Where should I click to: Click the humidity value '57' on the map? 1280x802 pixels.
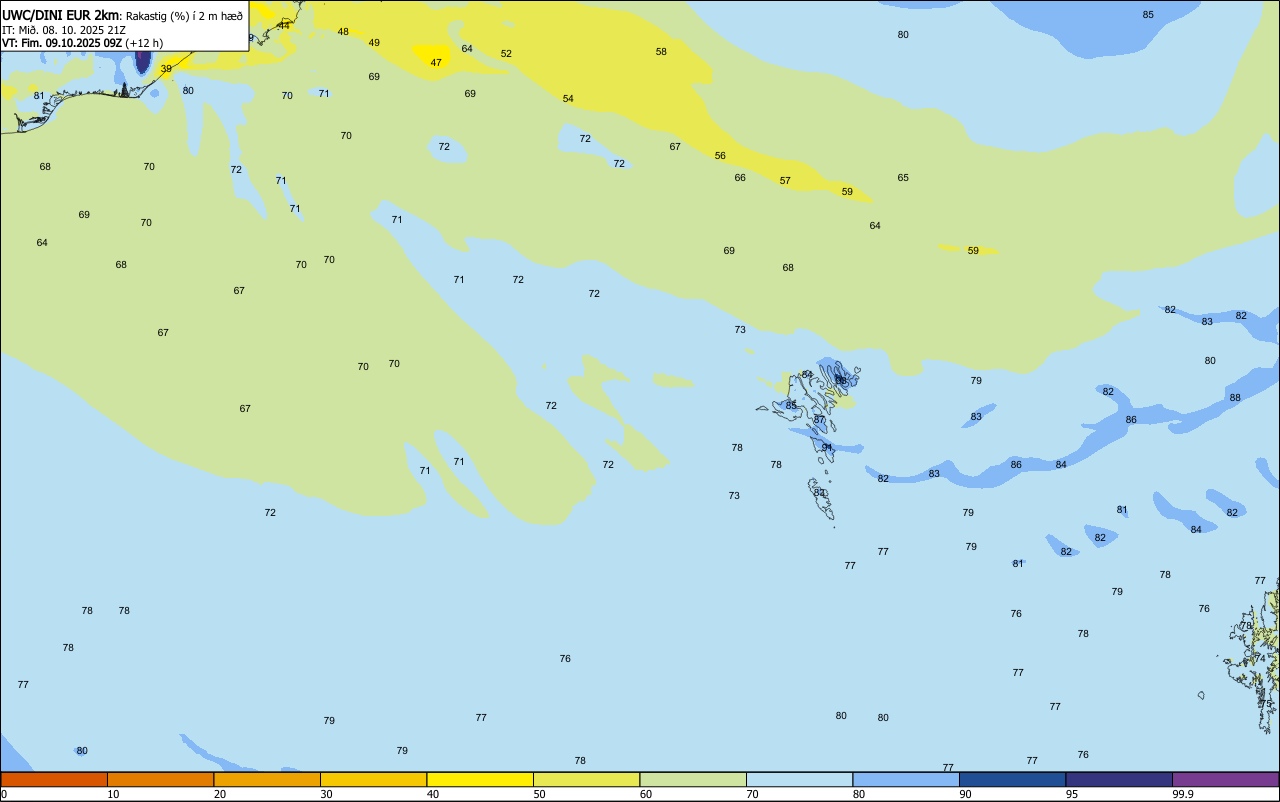coord(785,181)
